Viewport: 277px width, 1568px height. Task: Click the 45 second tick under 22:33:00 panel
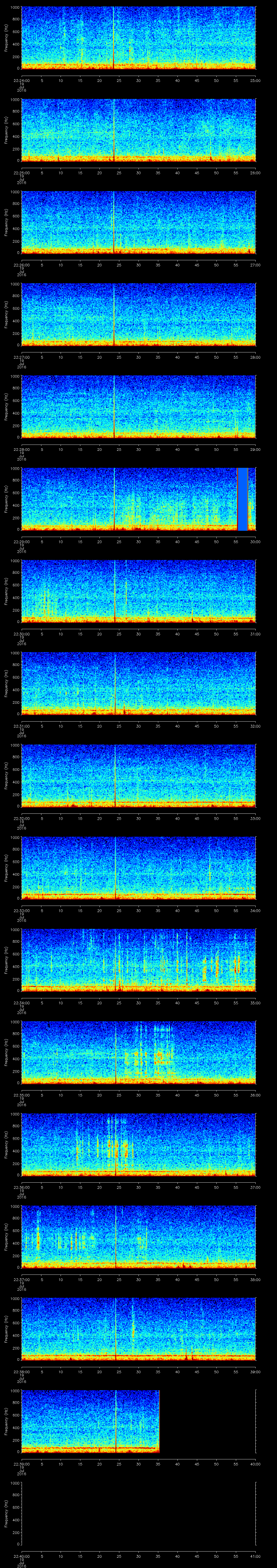pos(197,910)
